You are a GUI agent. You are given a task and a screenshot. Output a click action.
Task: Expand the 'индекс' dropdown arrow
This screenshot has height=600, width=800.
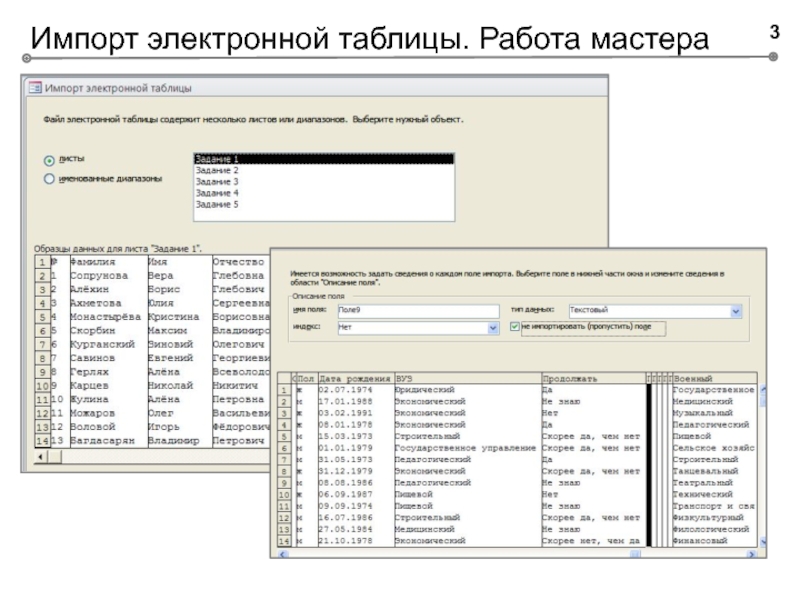(x=492, y=327)
